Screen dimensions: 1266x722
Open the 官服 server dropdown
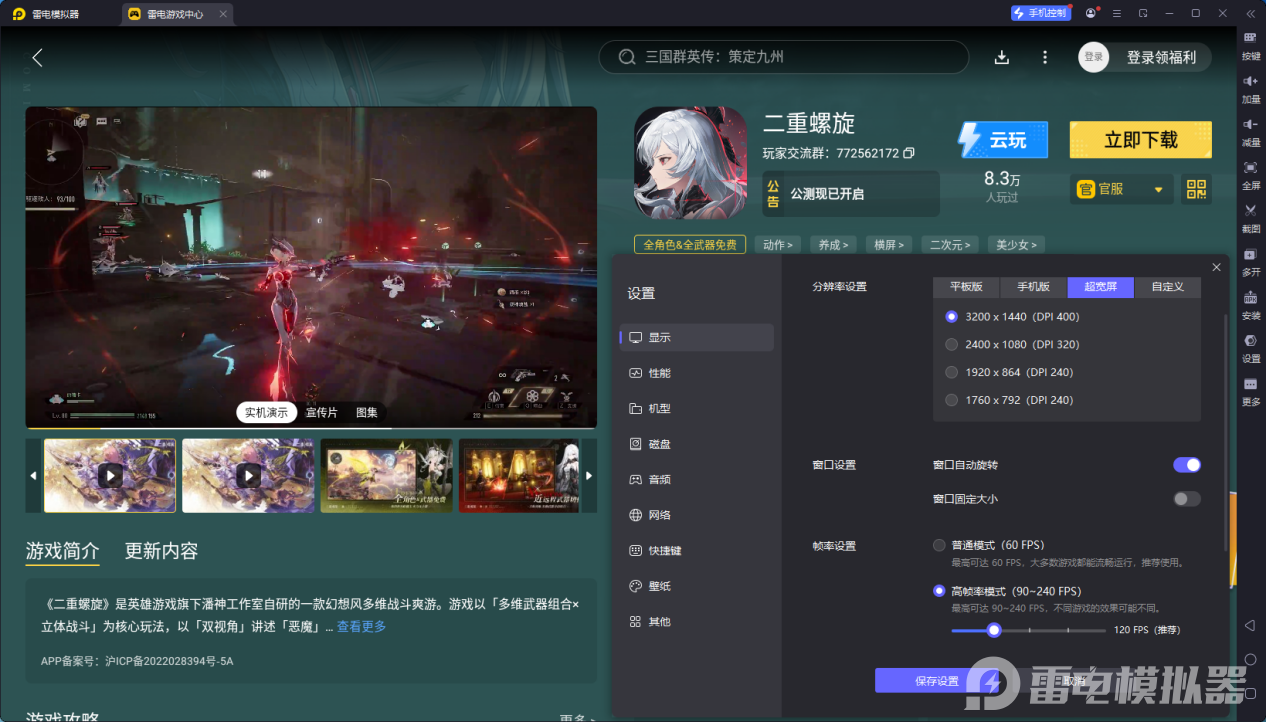coord(1121,189)
